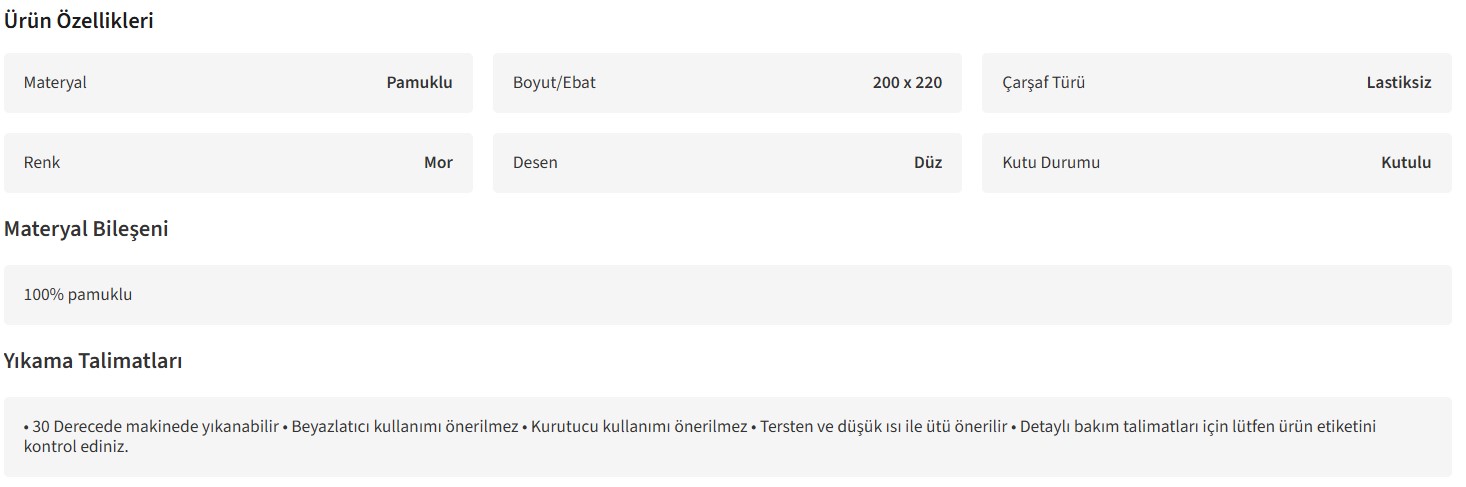Click the Ürün Özellikleri heading

[79, 21]
